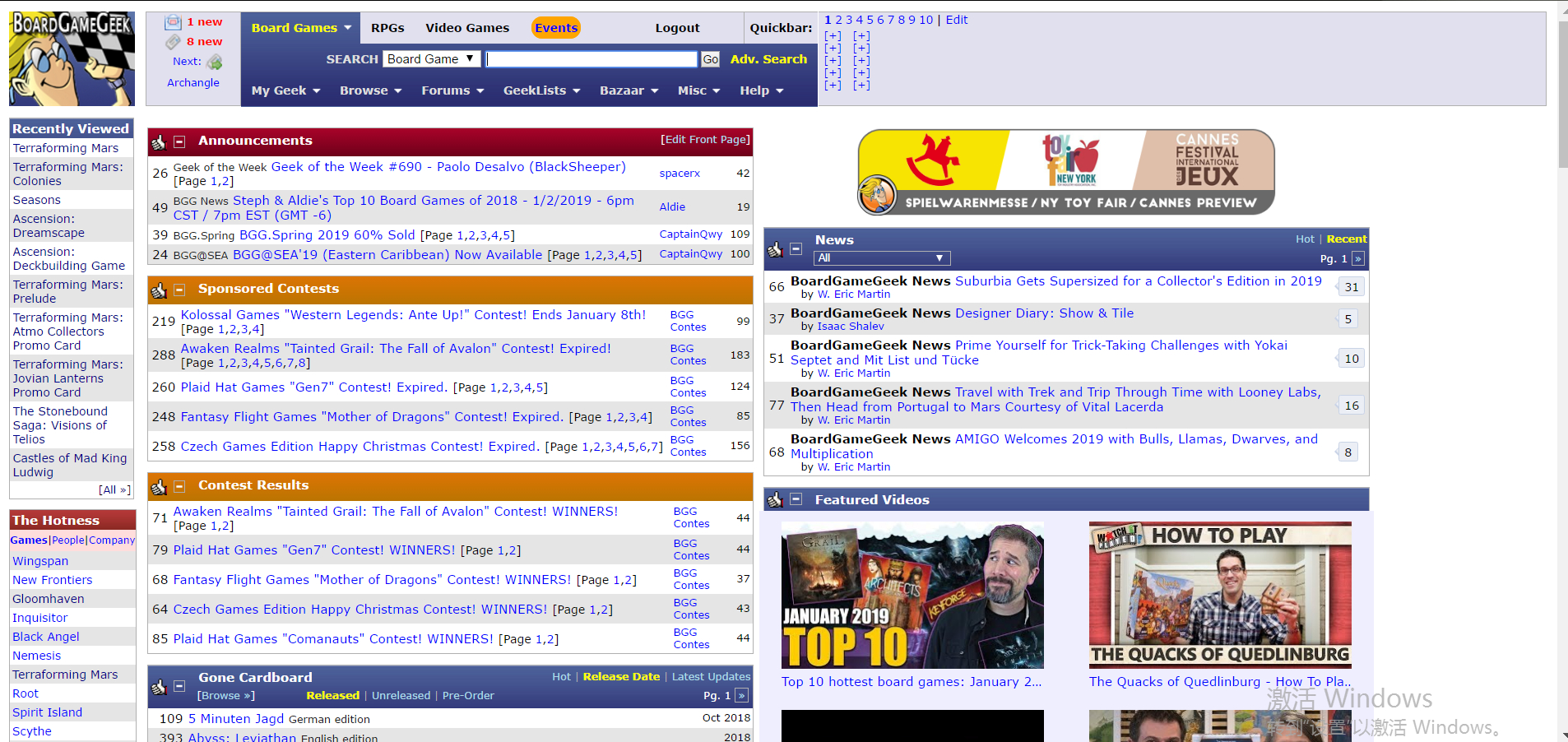Open the Misc menu
Screen dimensions: 1568x742
point(699,90)
